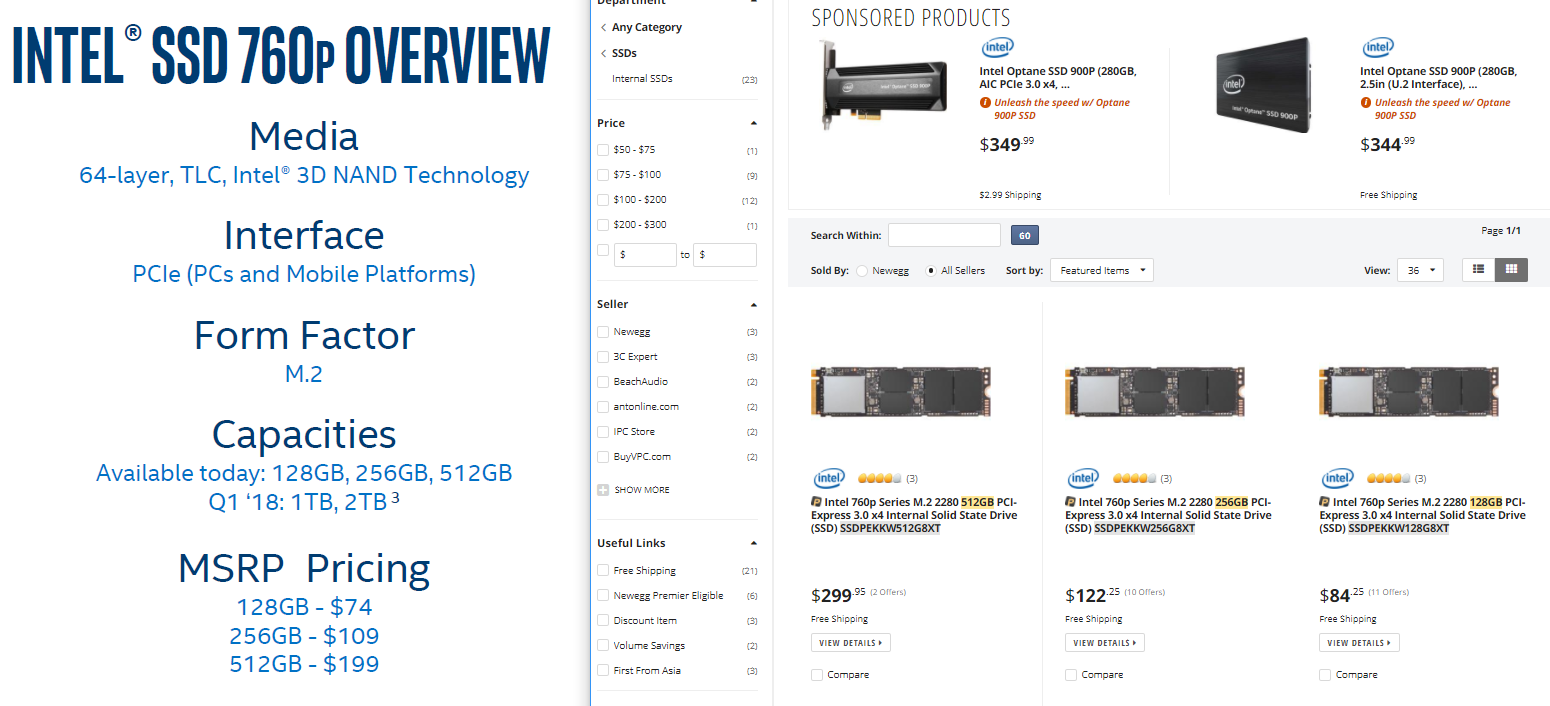Filter by seller IPC Store

point(603,432)
